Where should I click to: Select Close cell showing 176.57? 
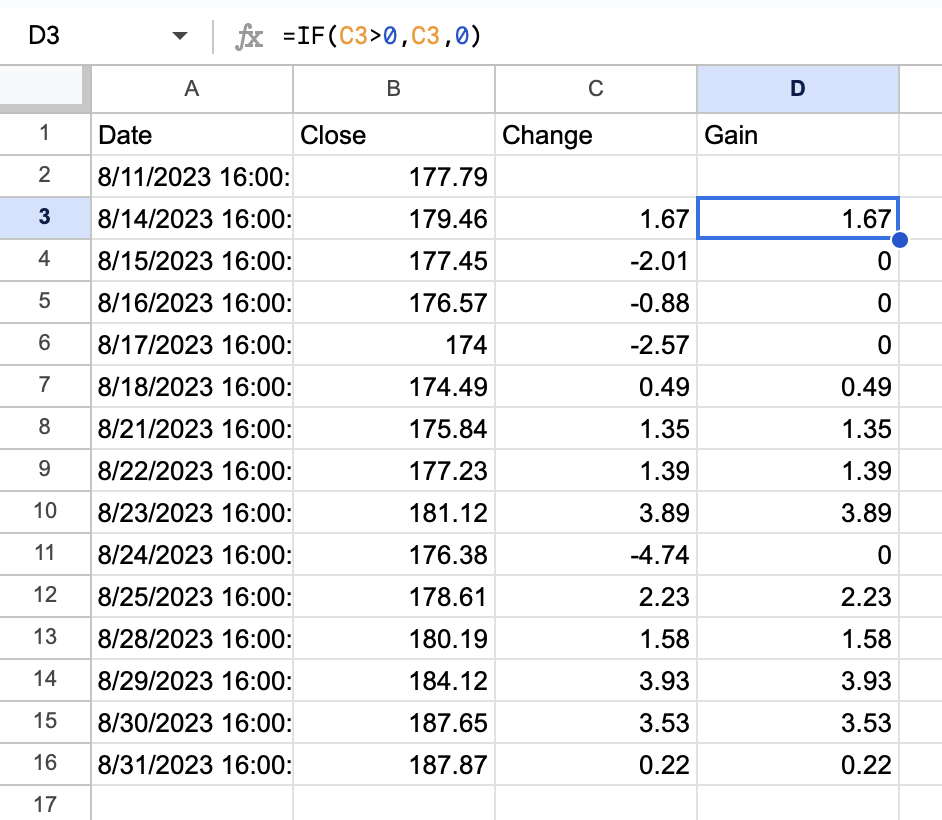(394, 303)
